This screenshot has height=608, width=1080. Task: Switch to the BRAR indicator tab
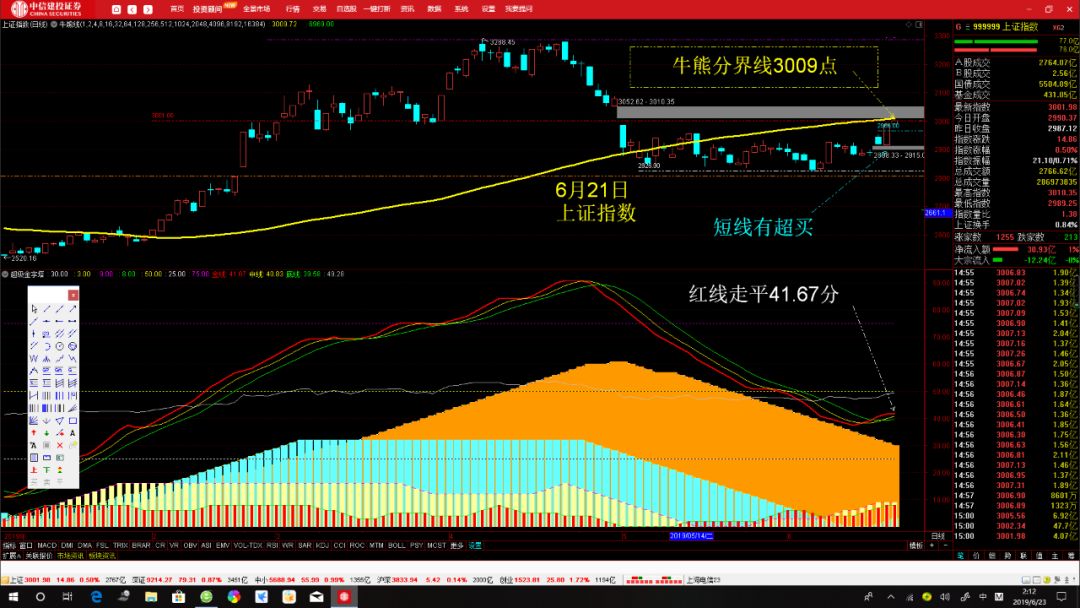(141, 545)
